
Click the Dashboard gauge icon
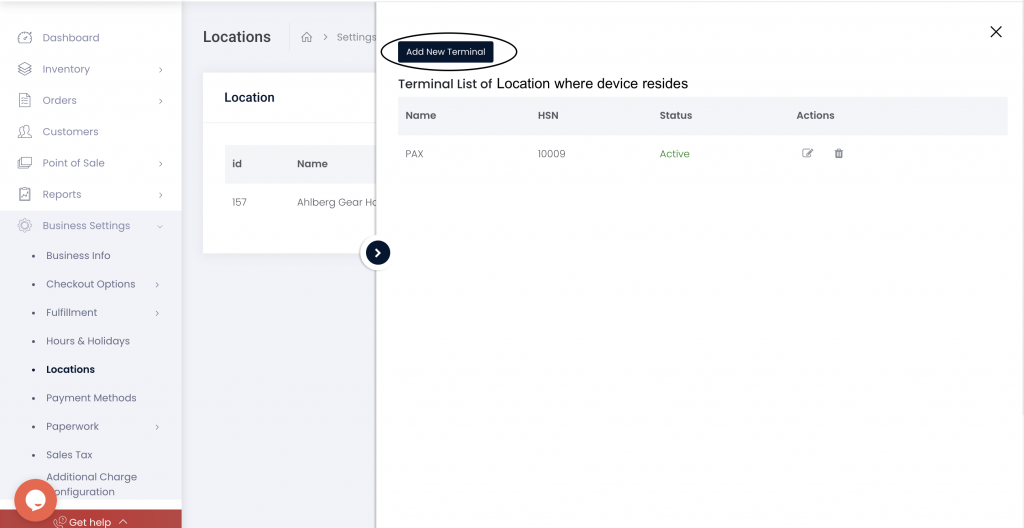click(24, 37)
